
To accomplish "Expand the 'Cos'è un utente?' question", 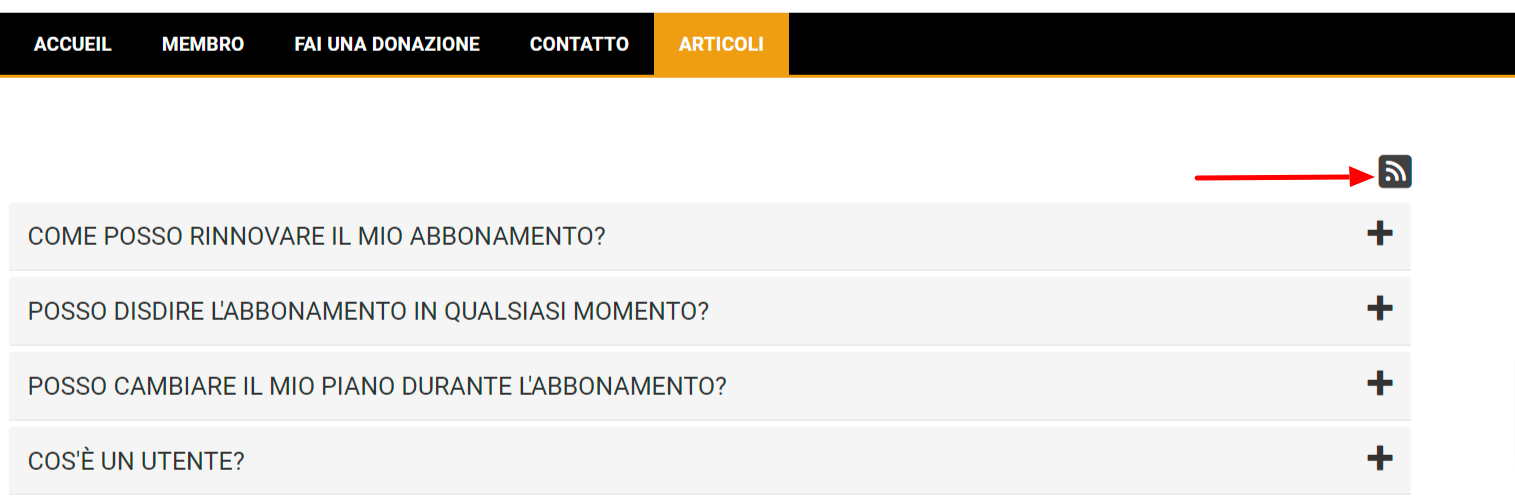I will pyautogui.click(x=137, y=462).
